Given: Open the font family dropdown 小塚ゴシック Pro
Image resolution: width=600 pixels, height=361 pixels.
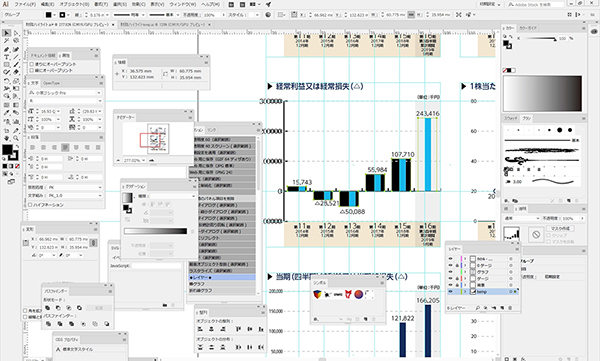Looking at the screenshot, I should coord(65,93).
